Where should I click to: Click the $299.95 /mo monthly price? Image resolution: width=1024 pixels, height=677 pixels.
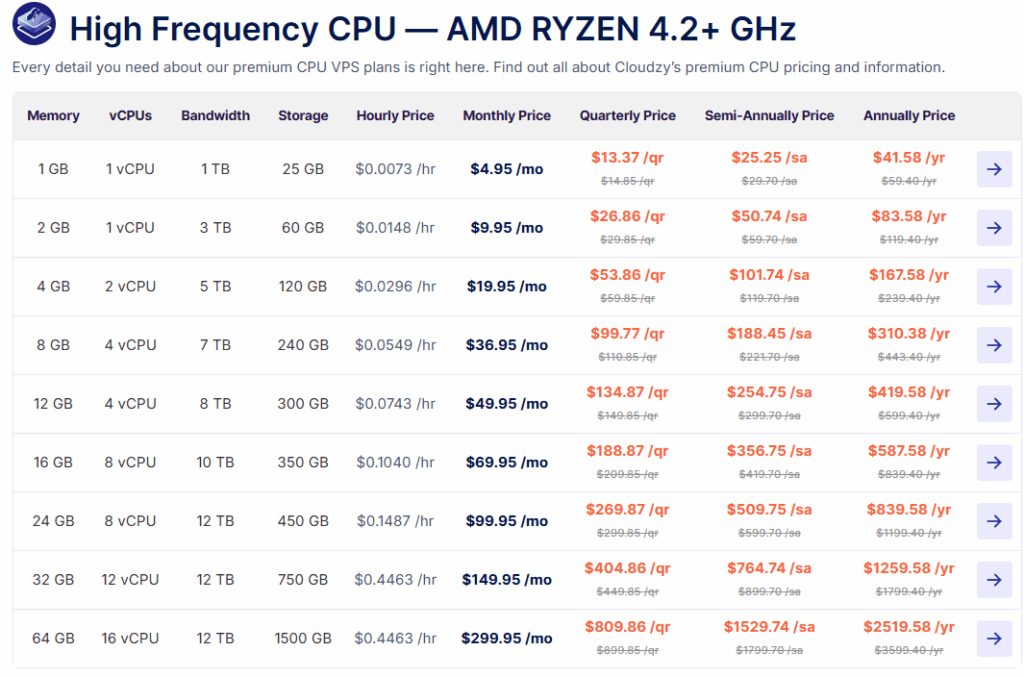click(506, 639)
